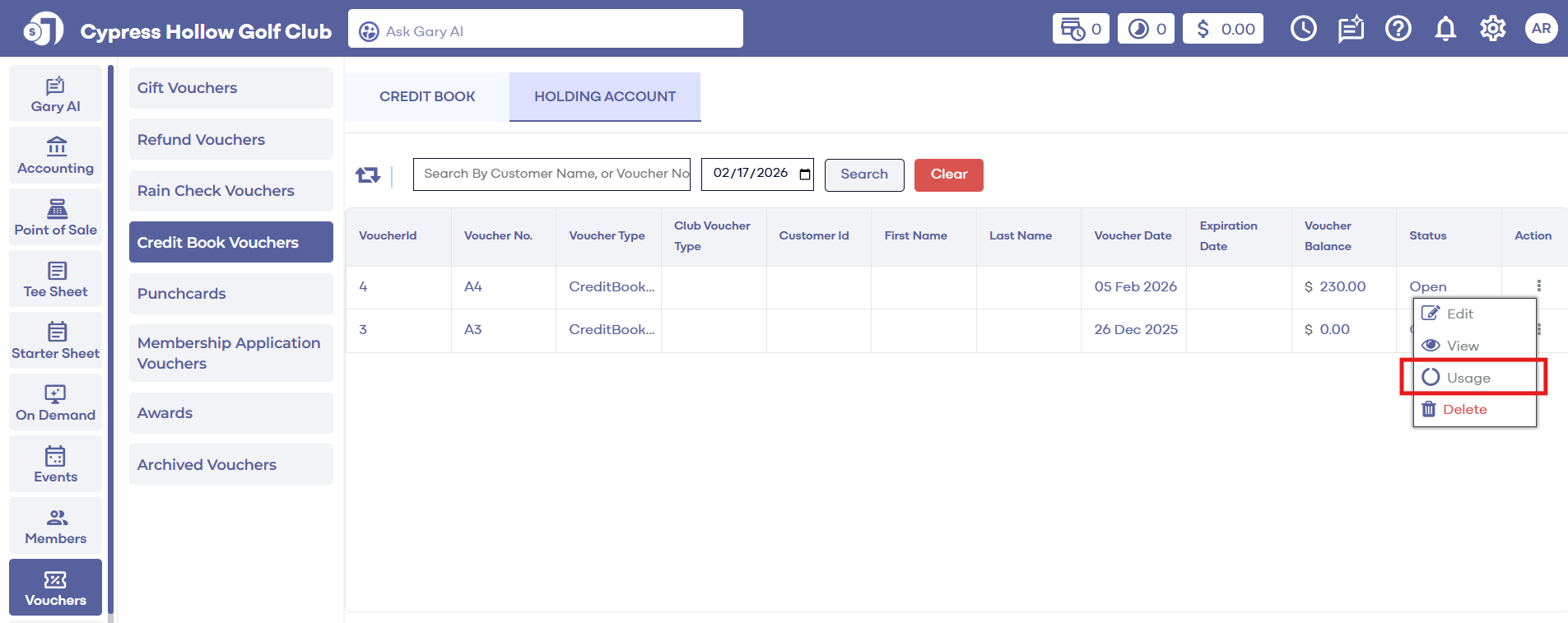Open the clock history icon in header
This screenshot has width=1568, height=623.
coord(1303,29)
